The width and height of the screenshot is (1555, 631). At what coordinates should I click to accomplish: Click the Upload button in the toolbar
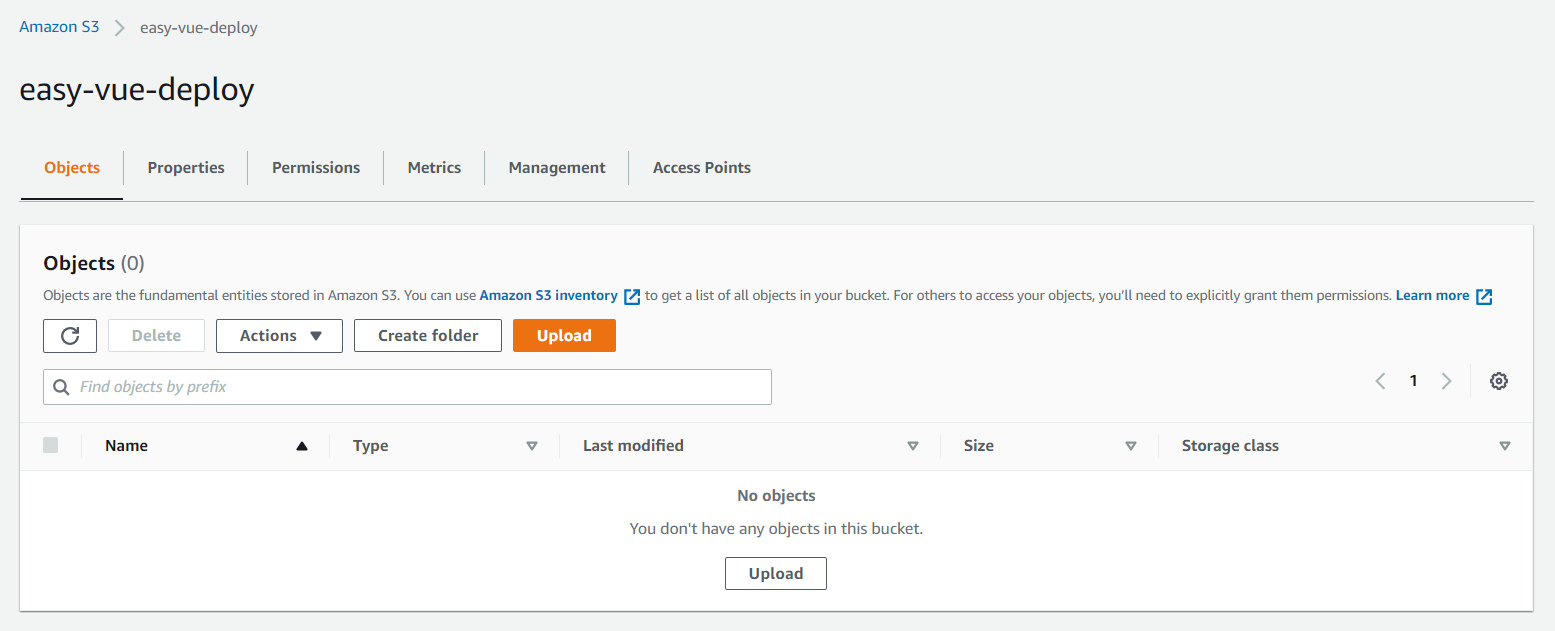(x=564, y=335)
